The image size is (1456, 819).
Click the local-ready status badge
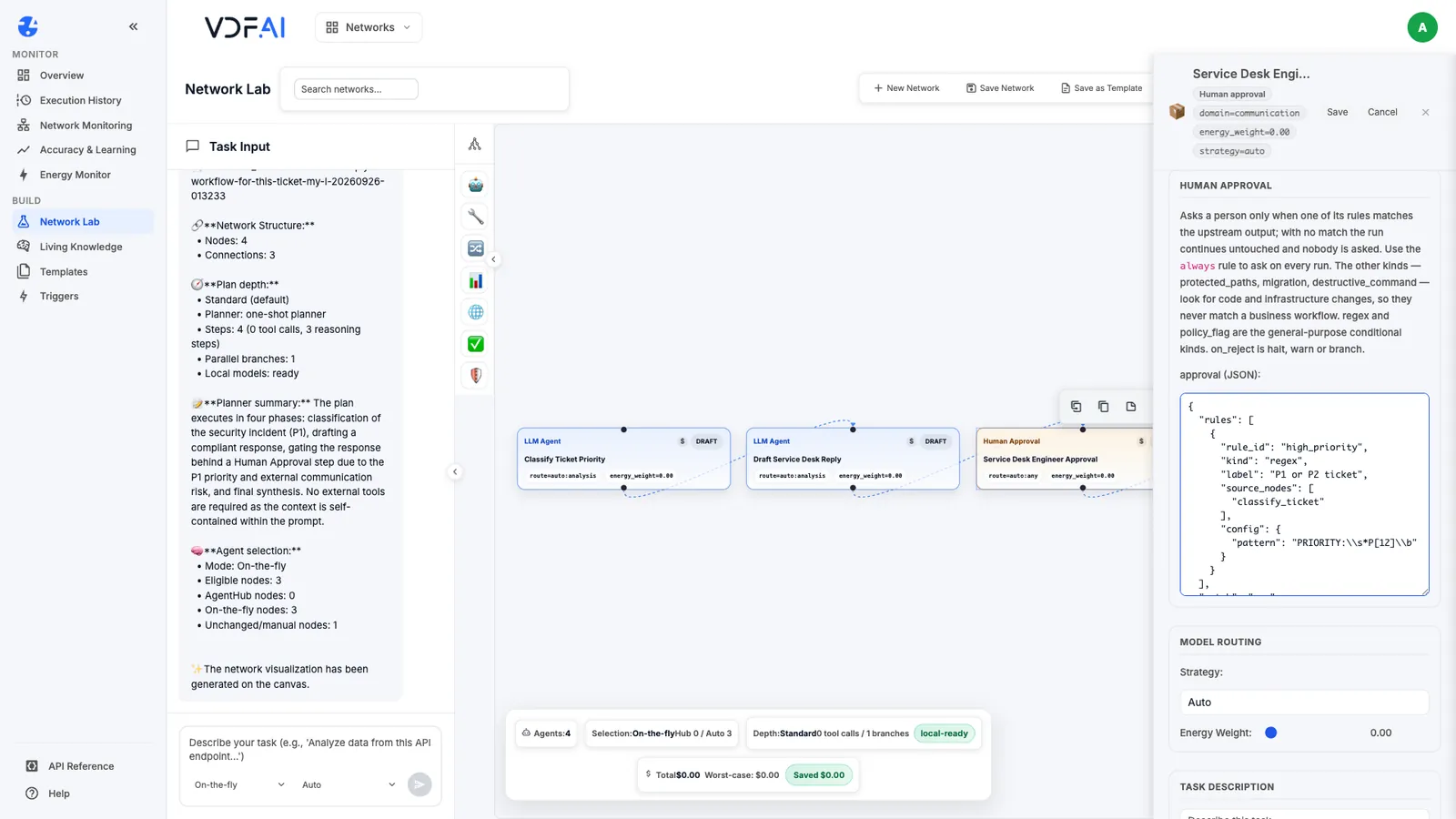point(944,733)
